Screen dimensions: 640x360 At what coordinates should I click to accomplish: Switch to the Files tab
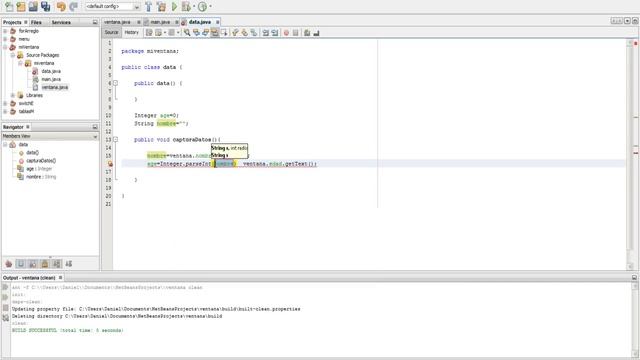(x=36, y=22)
